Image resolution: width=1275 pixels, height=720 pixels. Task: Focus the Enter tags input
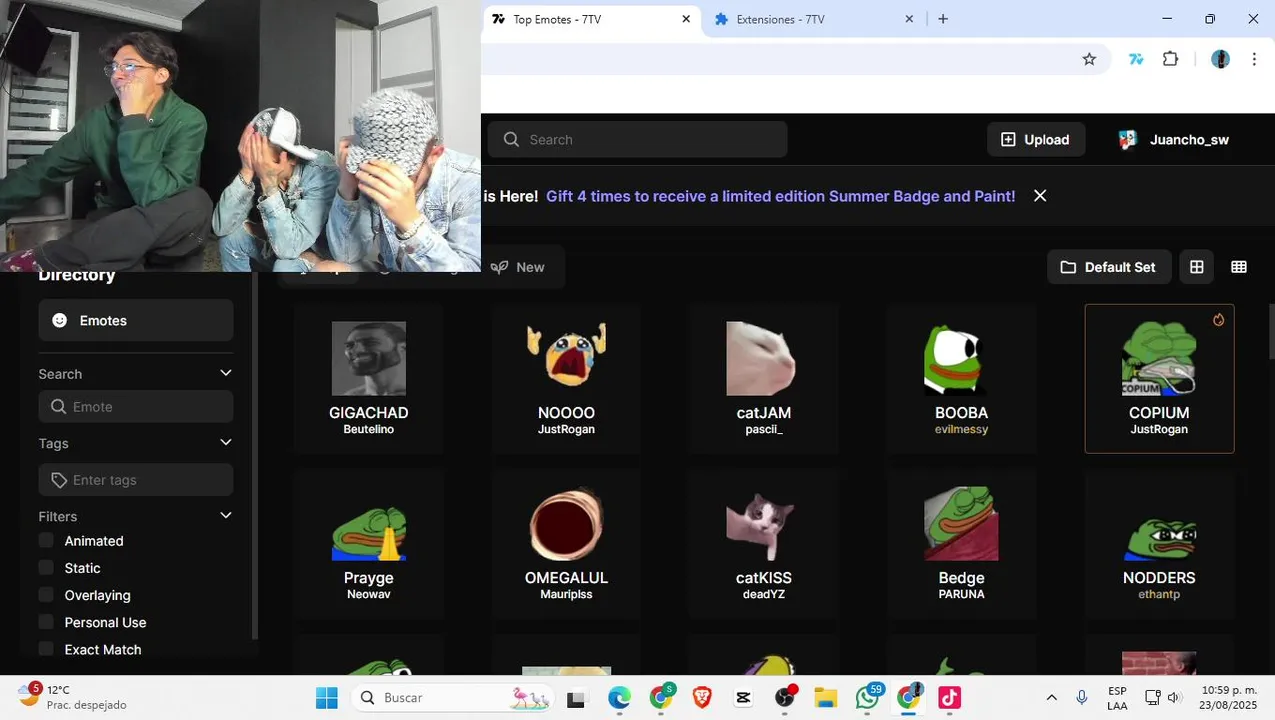pyautogui.click(x=136, y=480)
